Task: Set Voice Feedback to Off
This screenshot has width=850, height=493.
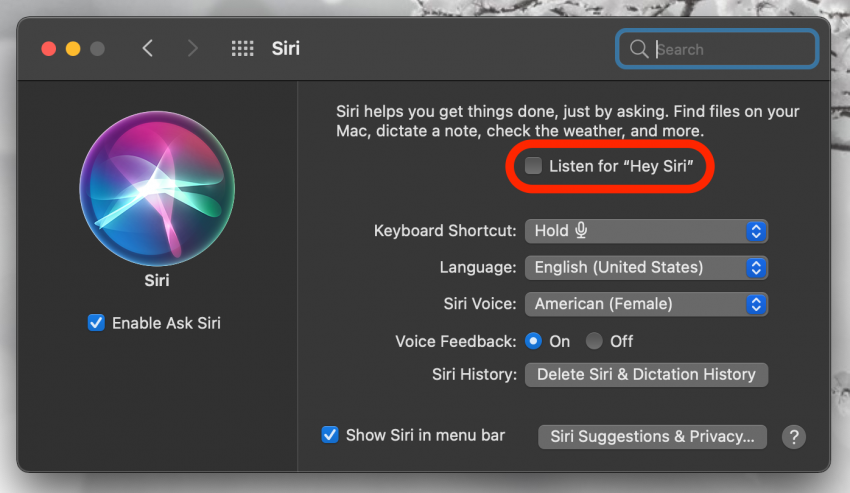Action: 594,341
